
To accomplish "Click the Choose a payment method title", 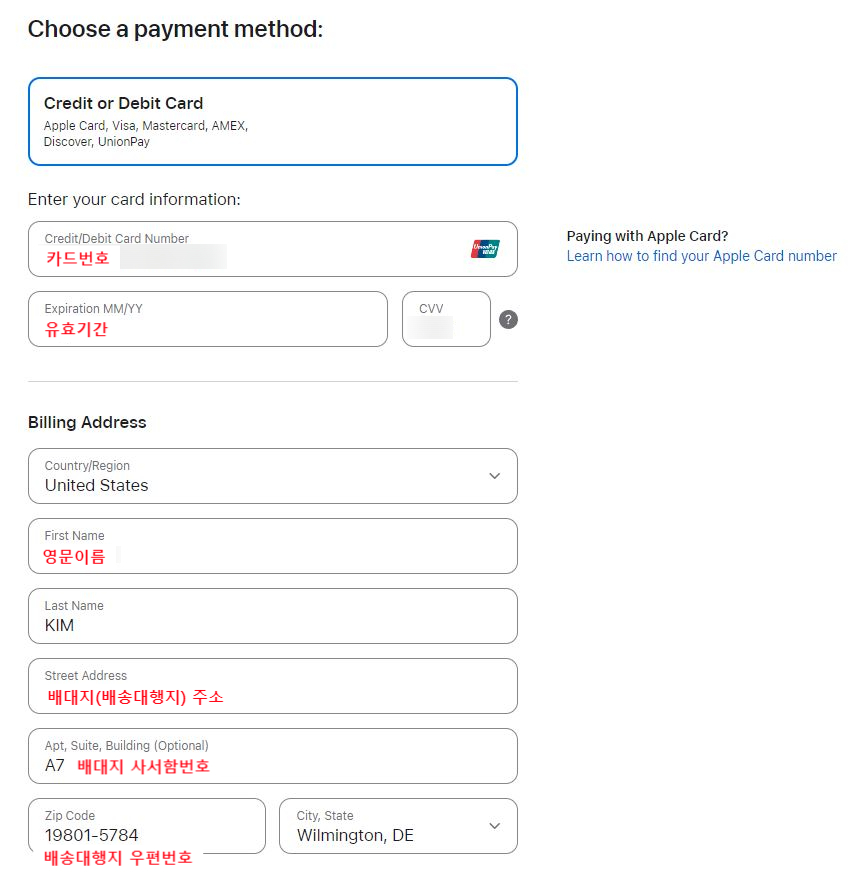I will click(175, 29).
